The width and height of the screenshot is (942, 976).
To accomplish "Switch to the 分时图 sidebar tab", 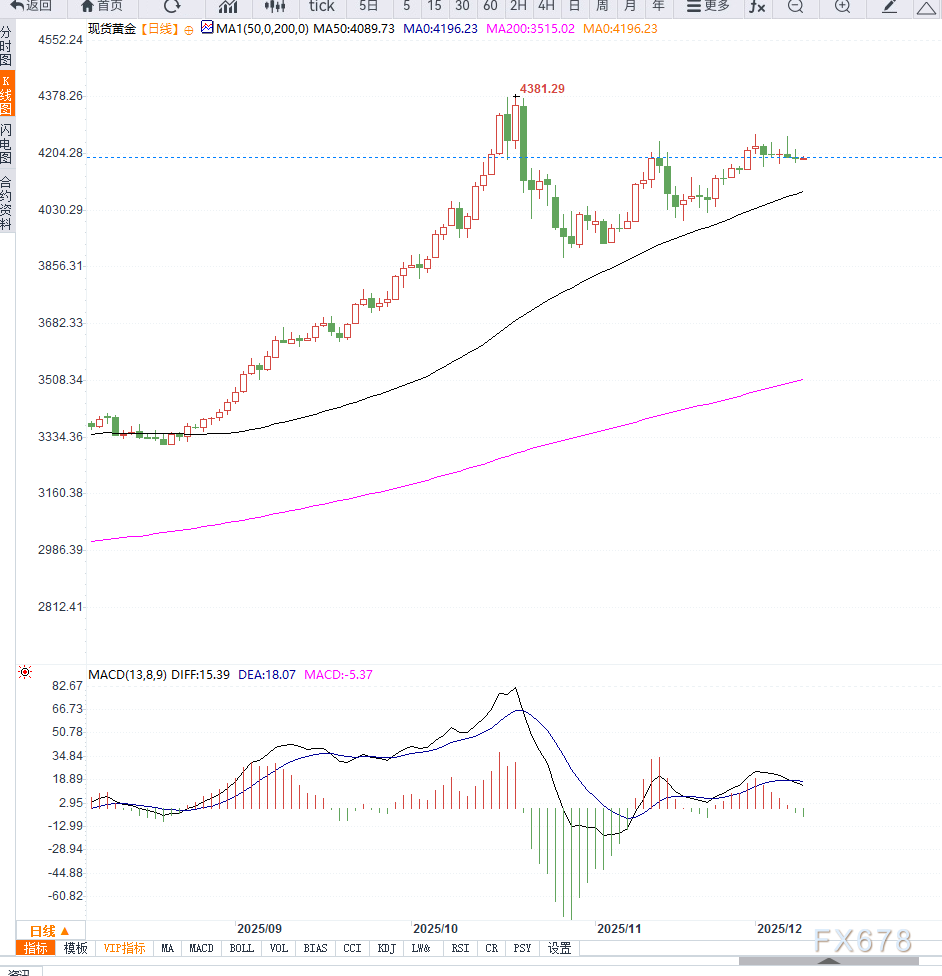I will tap(8, 45).
